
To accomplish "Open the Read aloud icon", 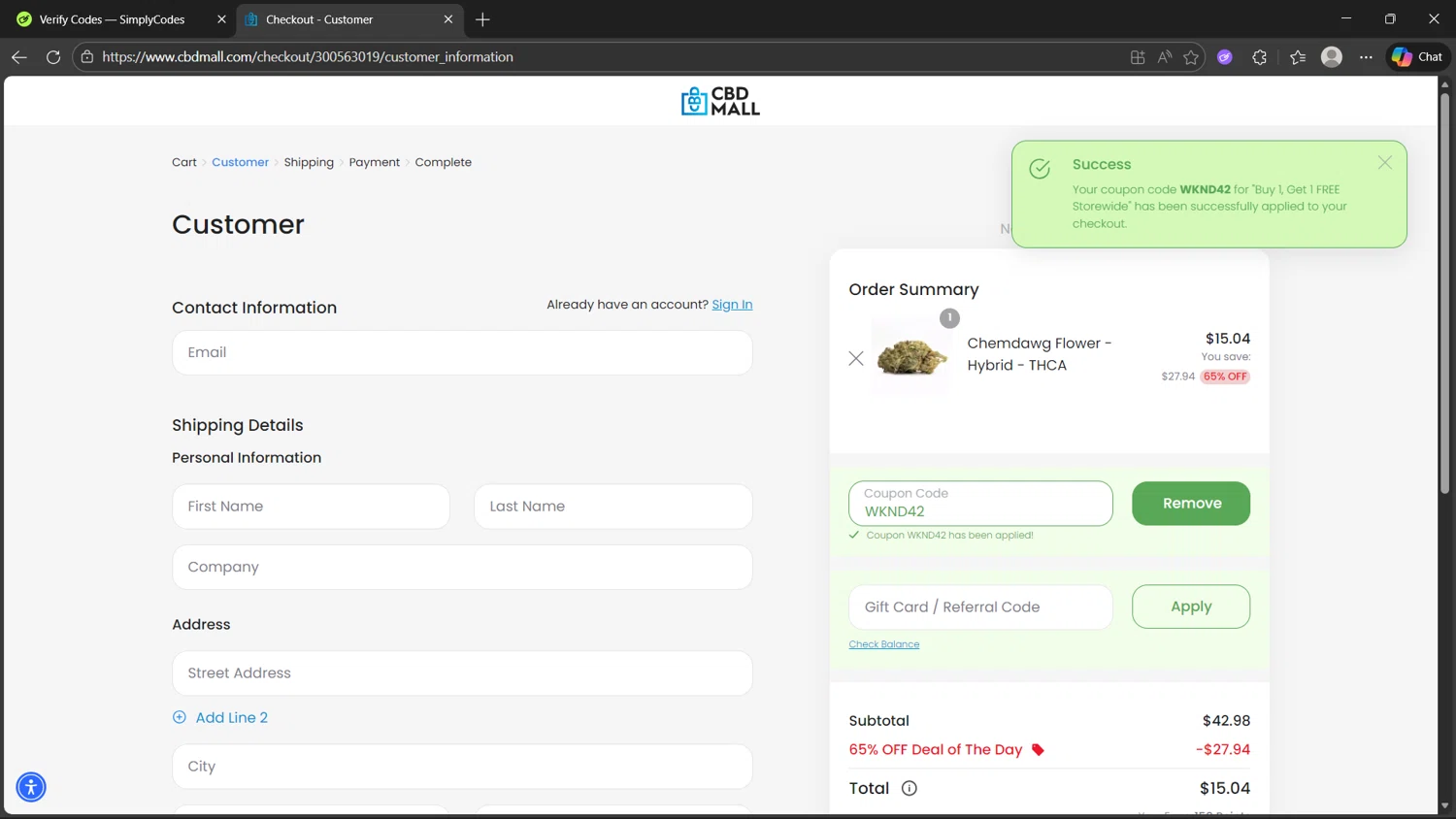I will (1165, 57).
